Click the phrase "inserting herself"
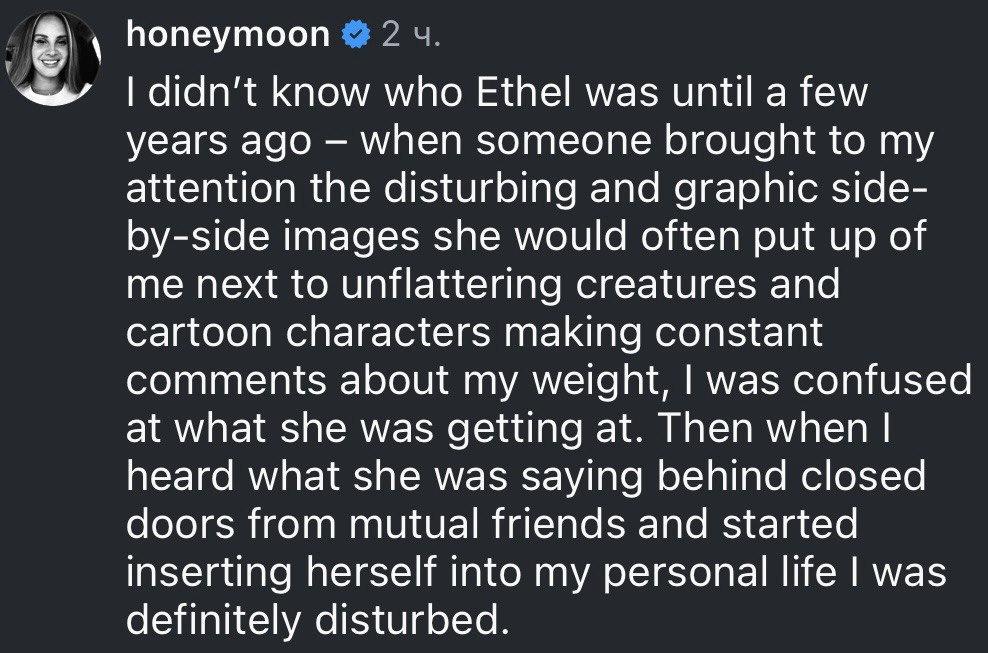The height and width of the screenshot is (653, 988). (281, 572)
